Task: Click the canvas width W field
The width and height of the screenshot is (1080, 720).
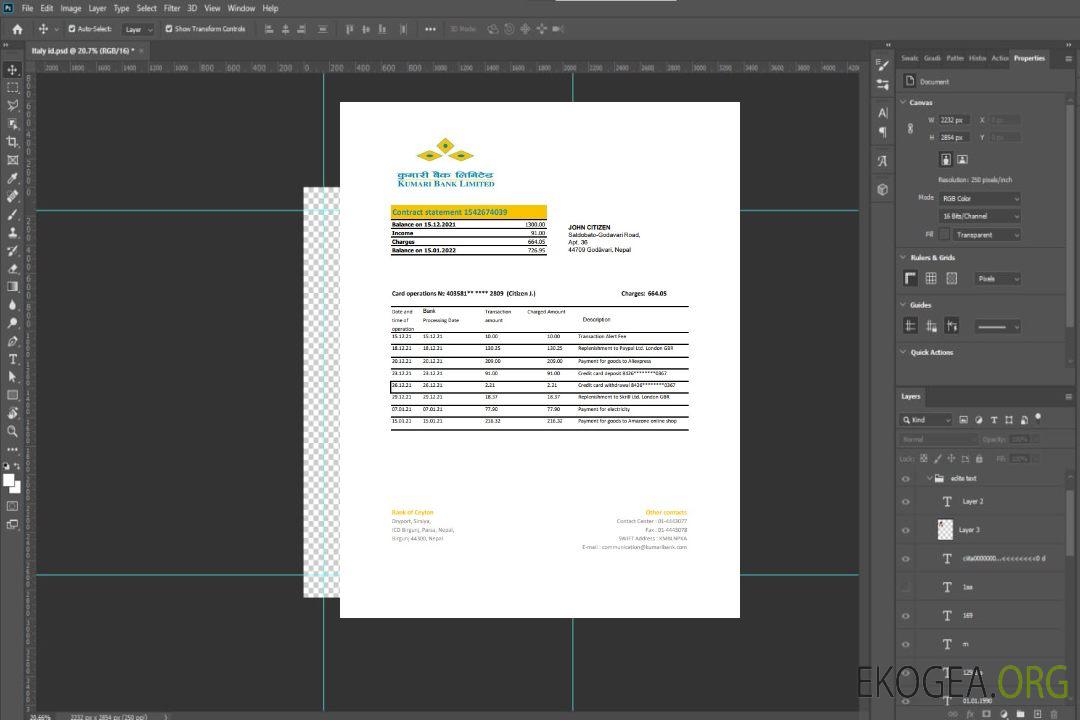Action: click(x=955, y=120)
